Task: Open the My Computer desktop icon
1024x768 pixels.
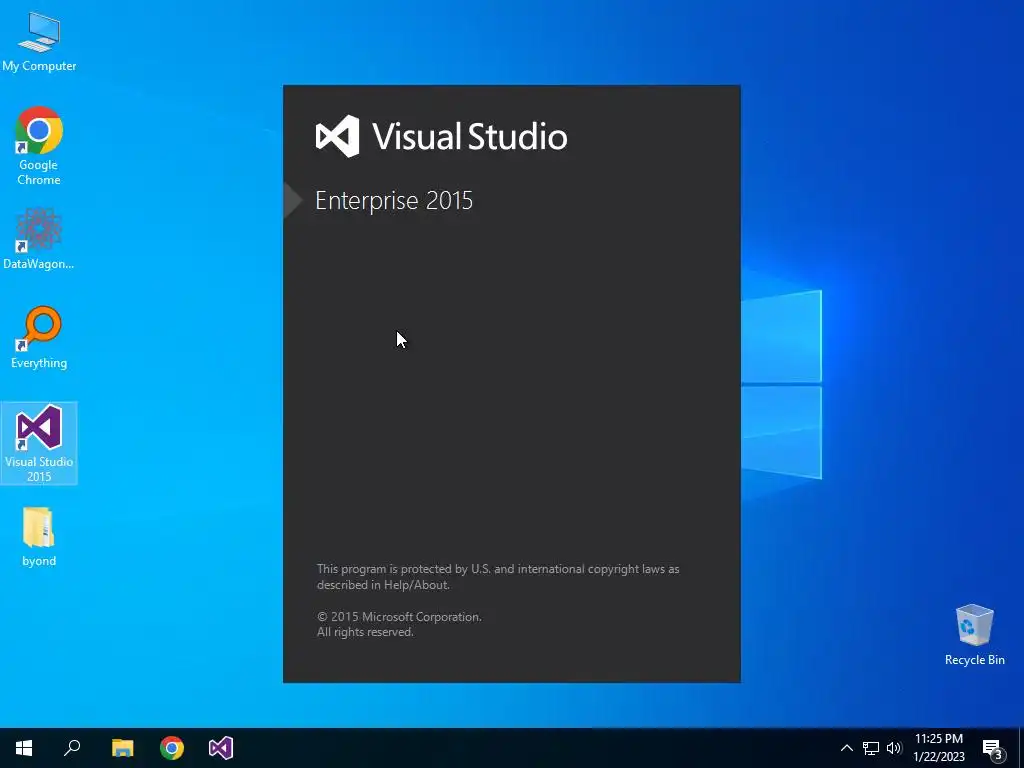Action: [39, 40]
